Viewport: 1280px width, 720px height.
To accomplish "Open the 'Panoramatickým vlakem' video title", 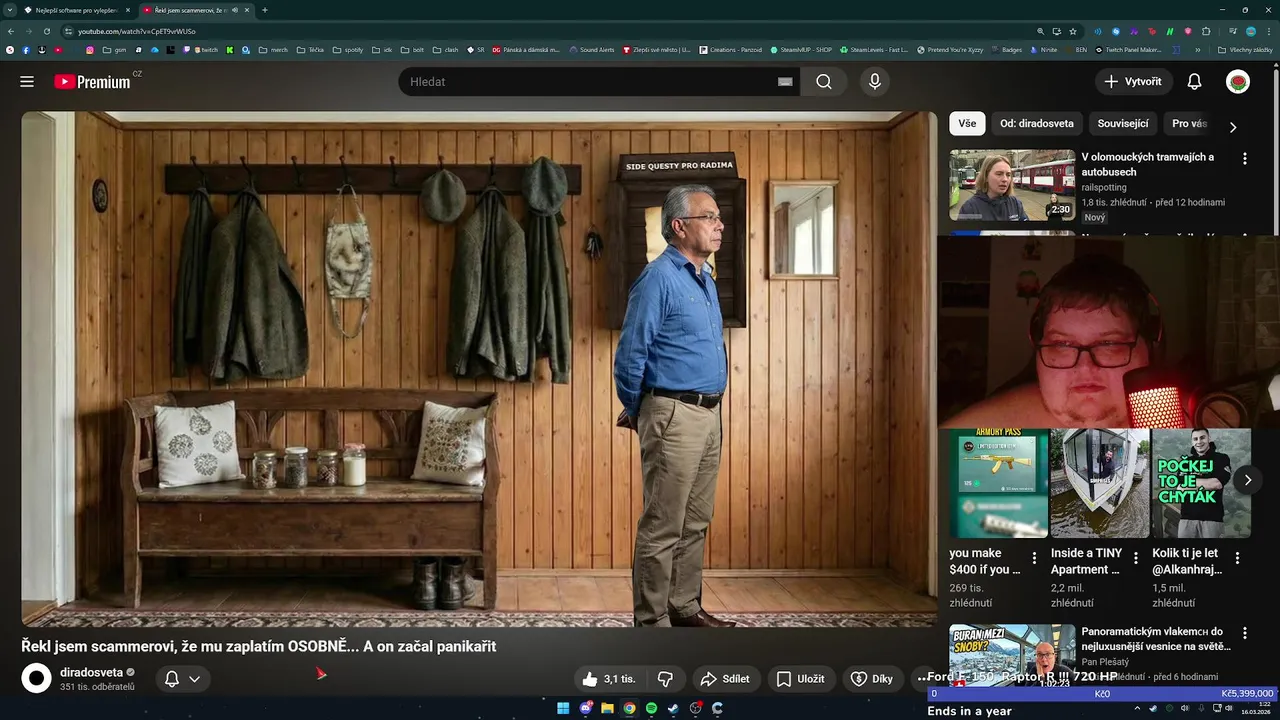I will tap(1156, 639).
